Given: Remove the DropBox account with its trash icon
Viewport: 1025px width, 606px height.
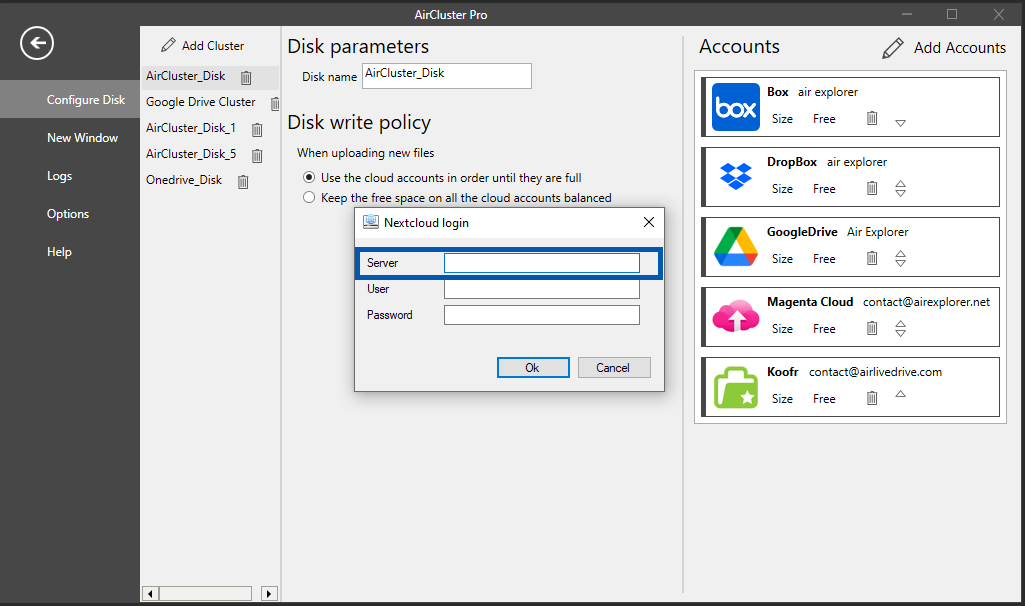Looking at the screenshot, I should pos(871,188).
